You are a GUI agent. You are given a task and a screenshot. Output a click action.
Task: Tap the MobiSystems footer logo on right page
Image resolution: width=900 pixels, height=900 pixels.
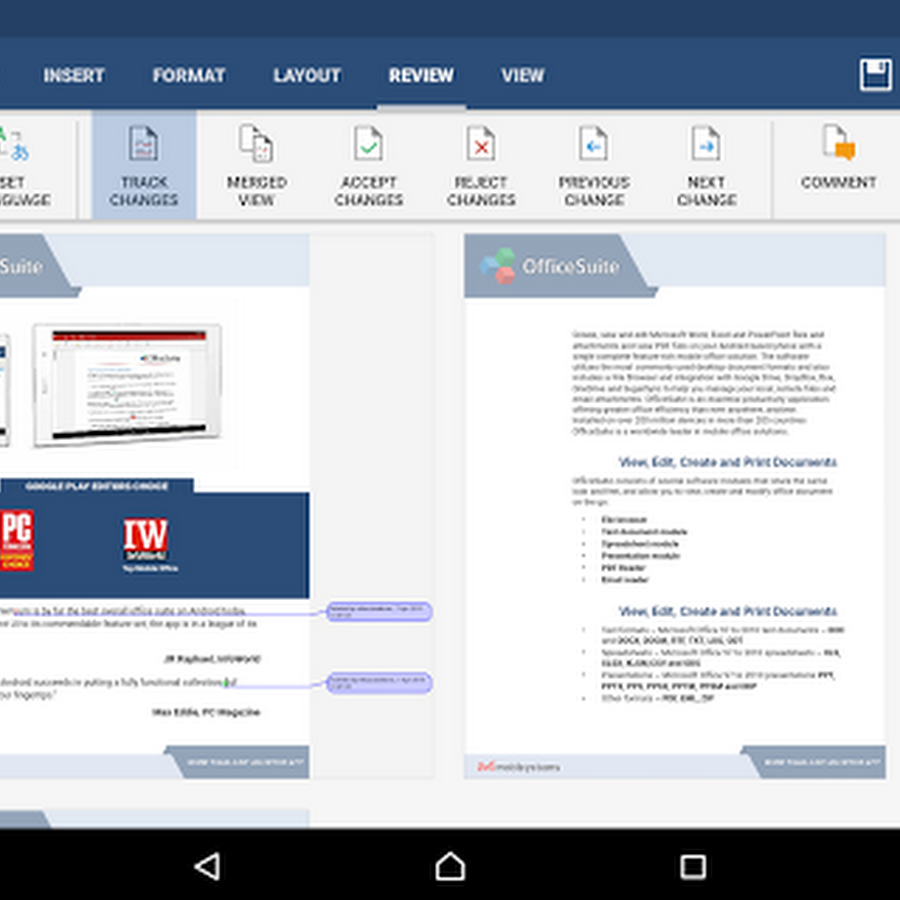click(x=518, y=767)
